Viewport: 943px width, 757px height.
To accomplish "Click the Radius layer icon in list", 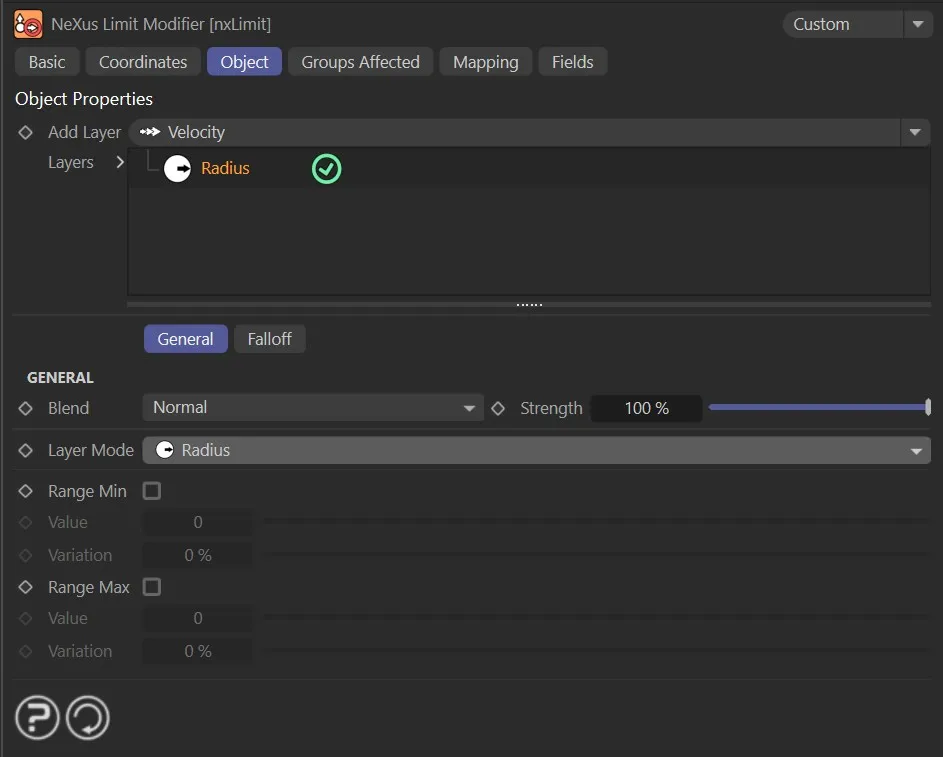I will point(177,169).
